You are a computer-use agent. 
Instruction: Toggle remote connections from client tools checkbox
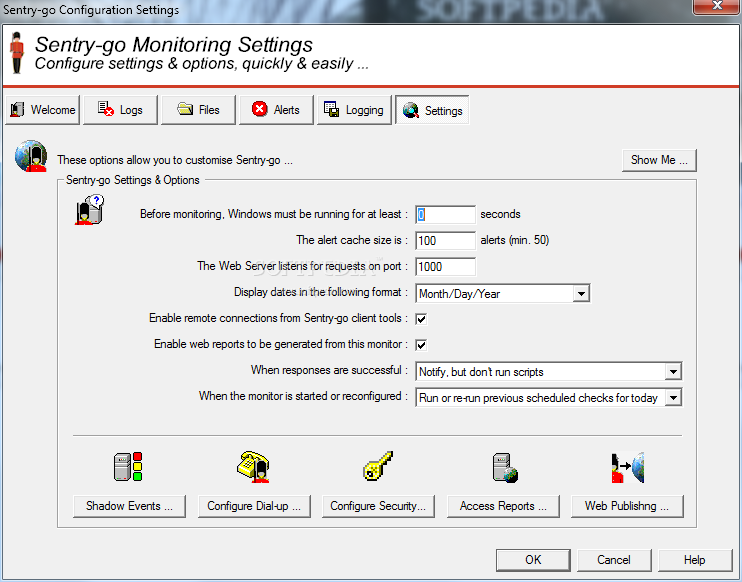pos(421,319)
